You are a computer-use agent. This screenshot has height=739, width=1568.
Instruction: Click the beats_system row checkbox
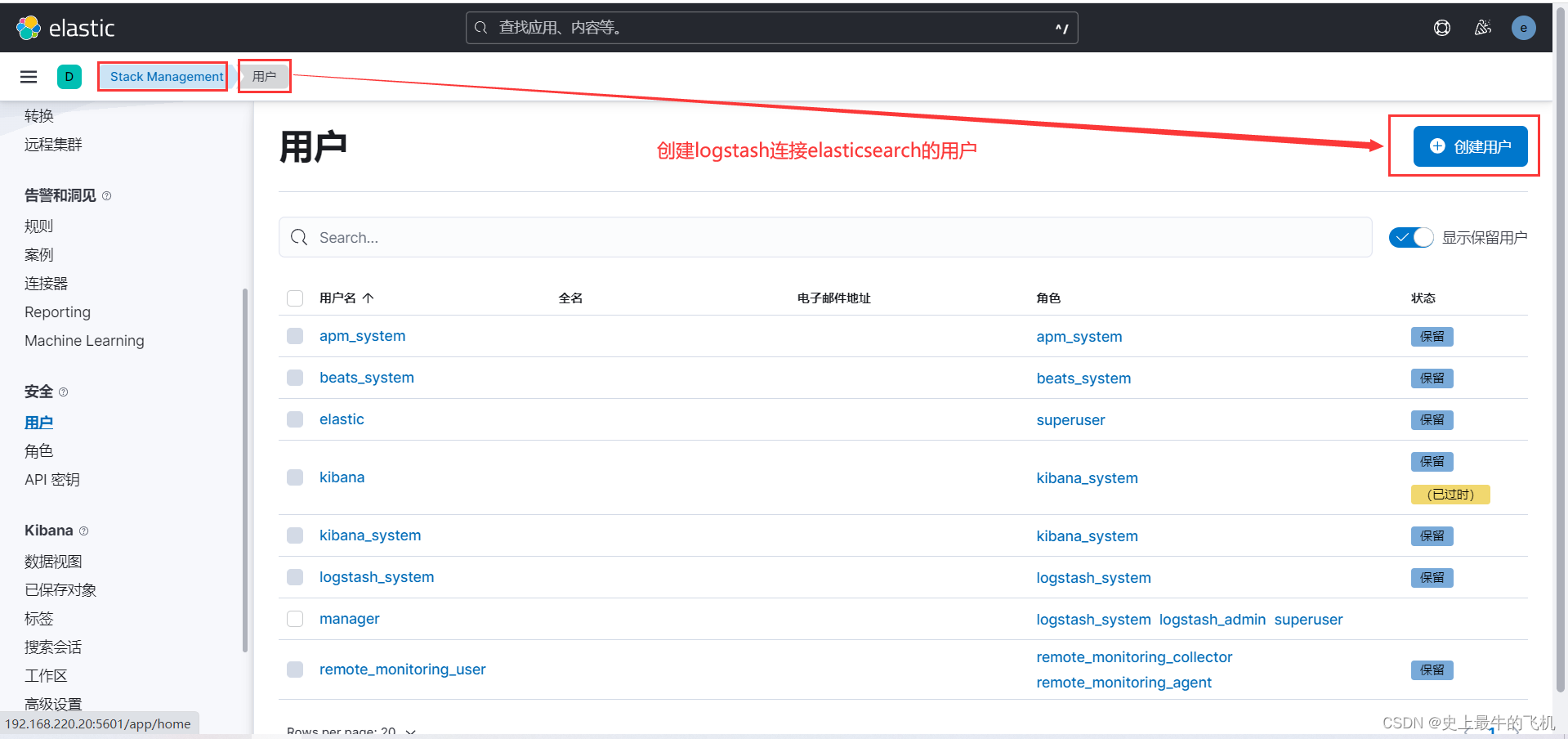[295, 378]
